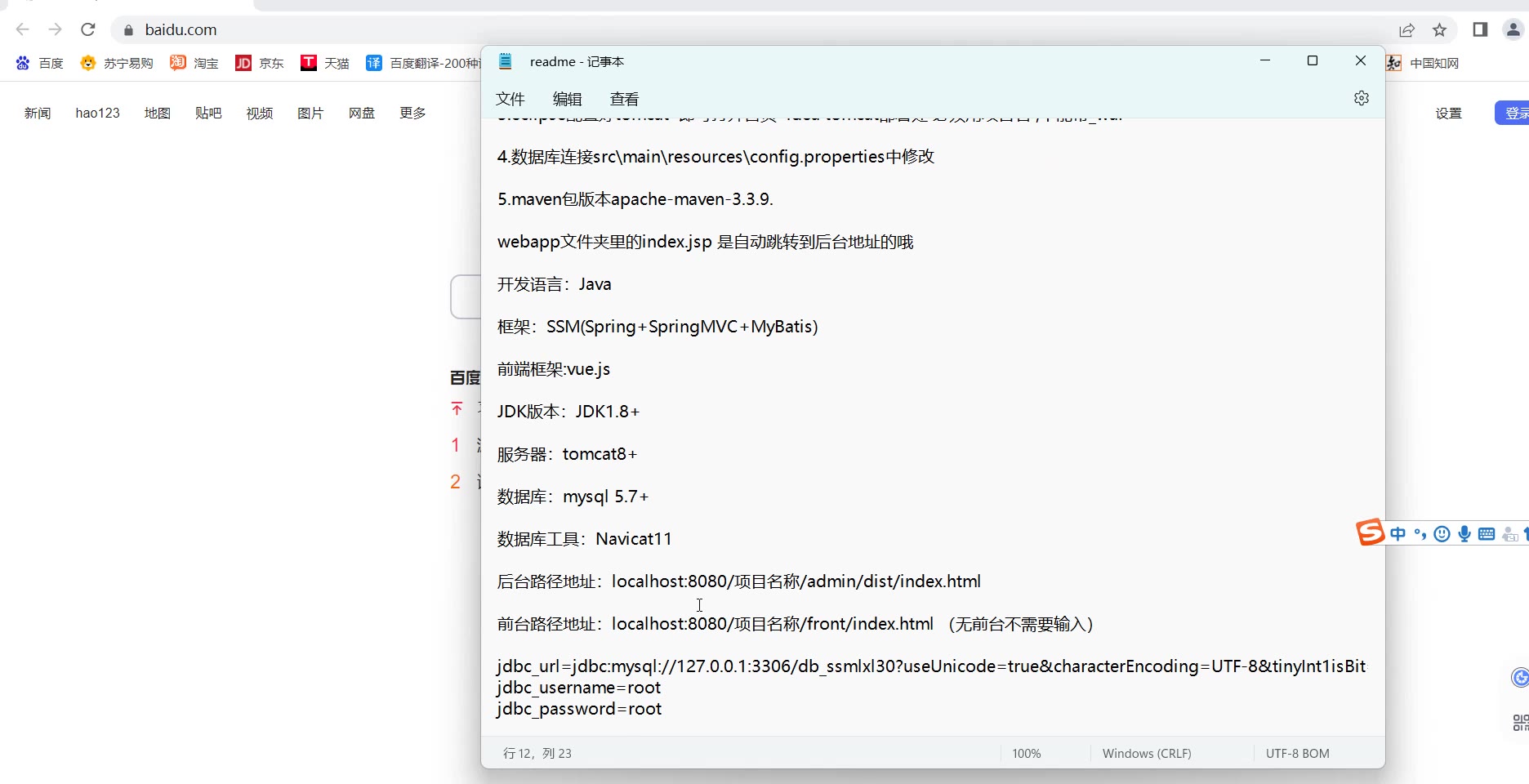Click the 100% zoom level in status bar
The image size is (1529, 784).
pos(1027,754)
